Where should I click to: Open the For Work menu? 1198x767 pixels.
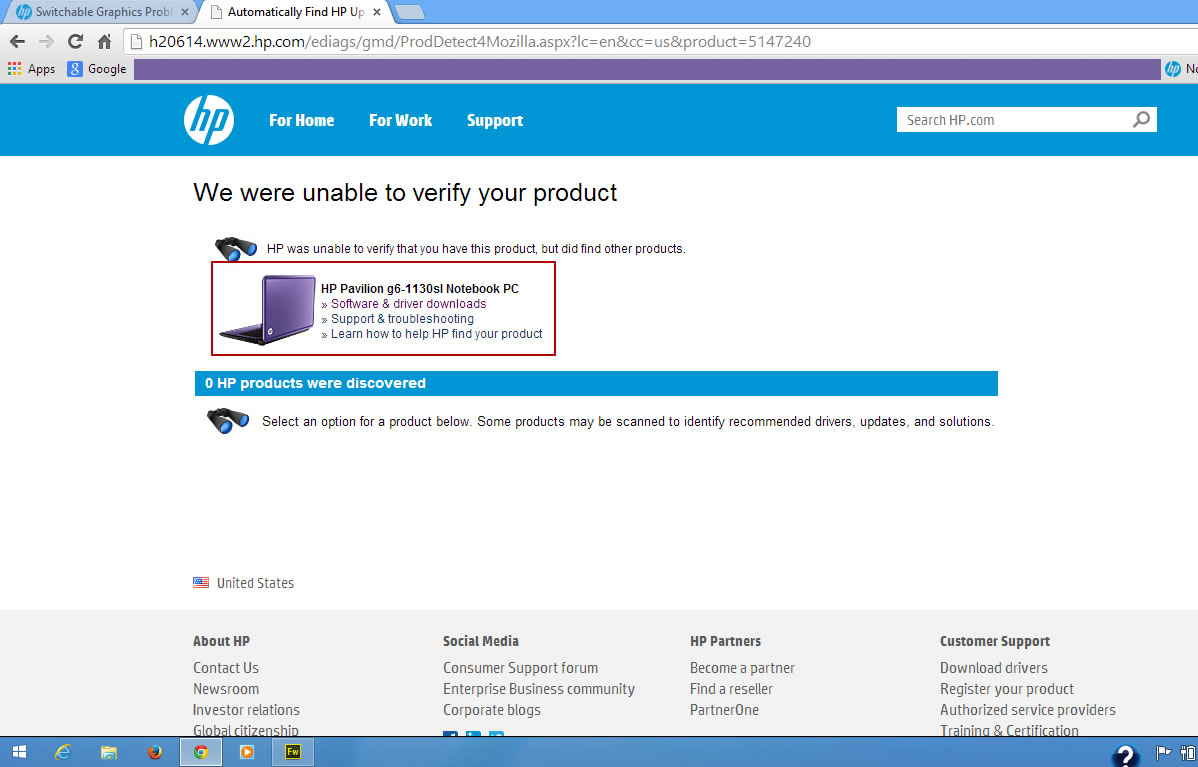coord(400,120)
